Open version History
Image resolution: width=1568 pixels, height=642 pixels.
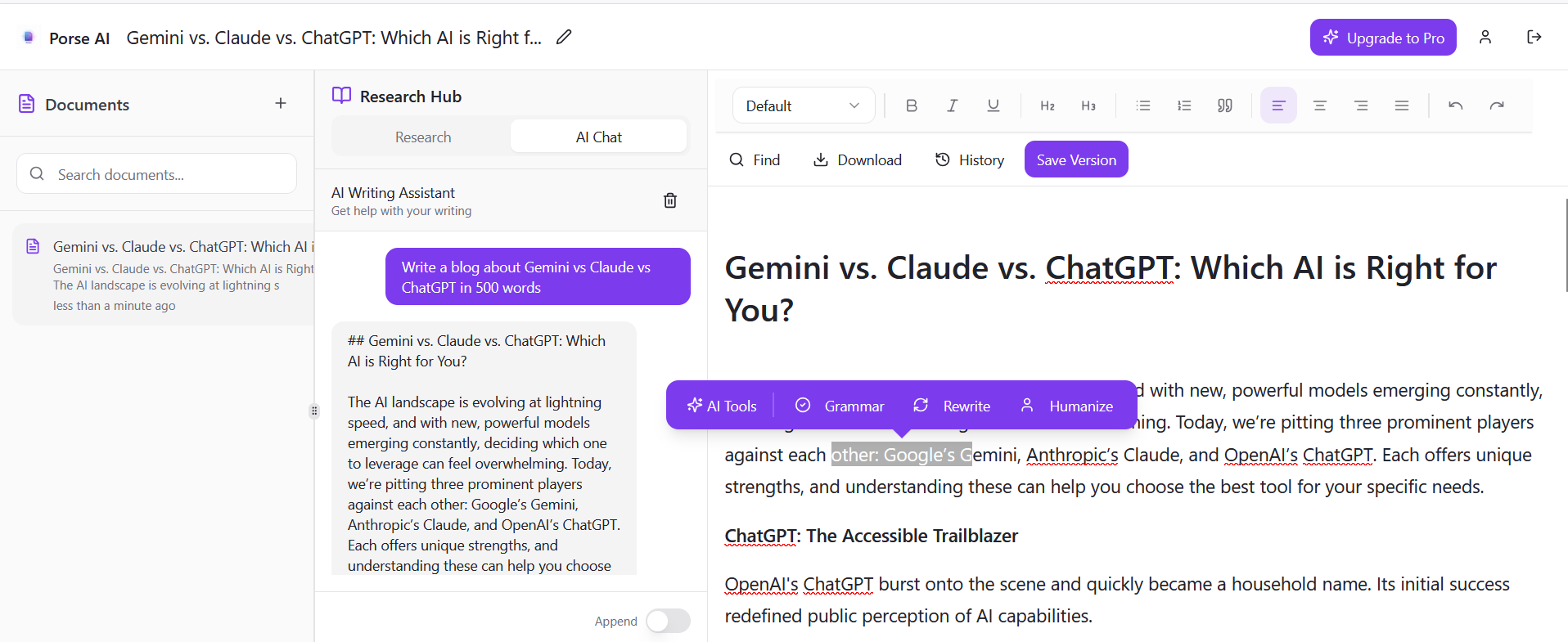click(970, 159)
